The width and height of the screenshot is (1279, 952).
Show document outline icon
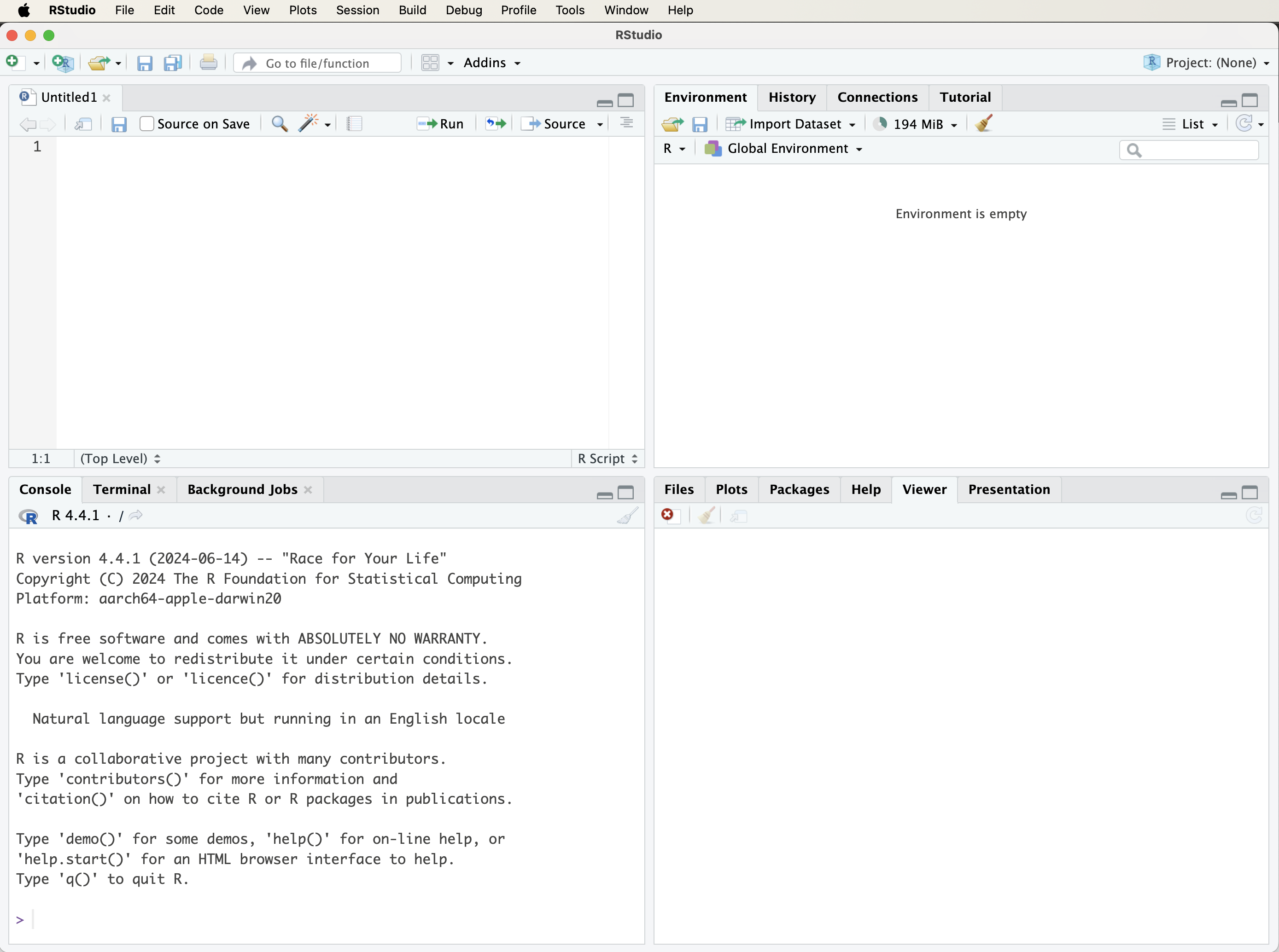pyautogui.click(x=626, y=123)
